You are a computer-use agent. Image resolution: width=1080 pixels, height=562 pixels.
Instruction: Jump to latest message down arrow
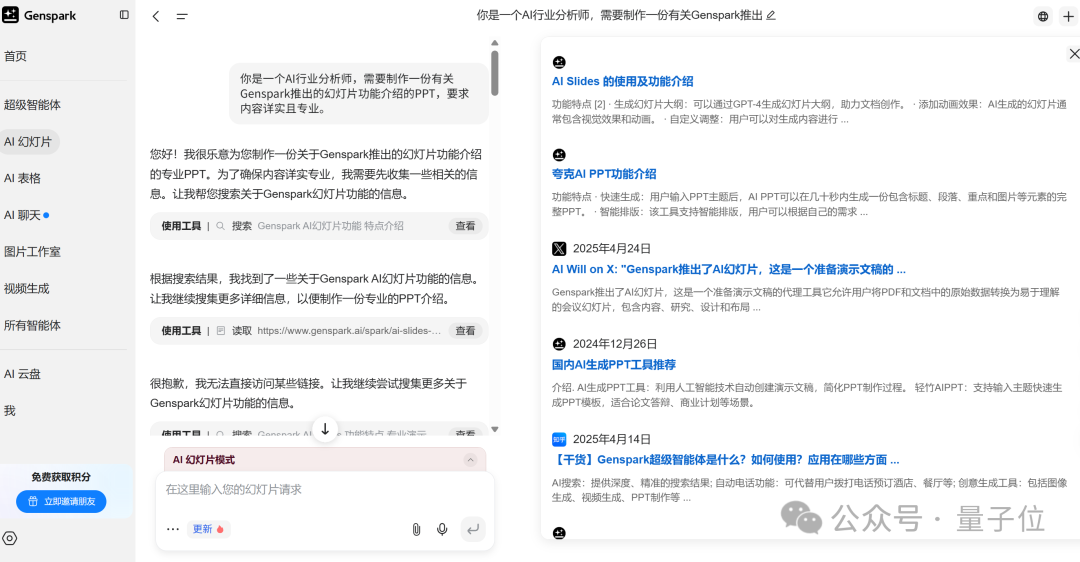(325, 428)
